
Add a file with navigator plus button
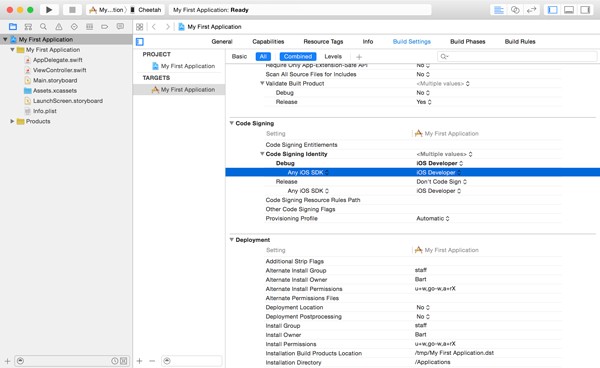pos(7,361)
